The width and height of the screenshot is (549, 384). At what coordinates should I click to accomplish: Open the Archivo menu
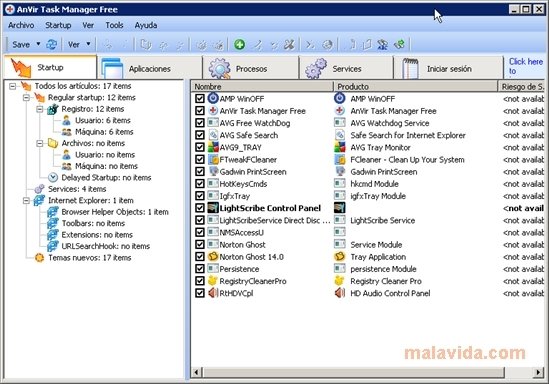(21, 25)
